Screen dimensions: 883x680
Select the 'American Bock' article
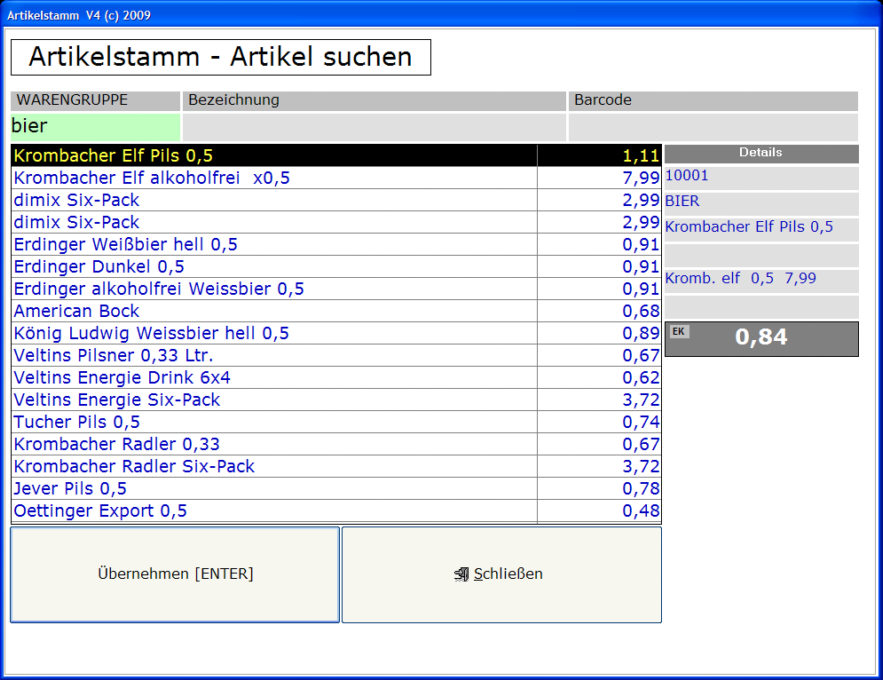(336, 311)
